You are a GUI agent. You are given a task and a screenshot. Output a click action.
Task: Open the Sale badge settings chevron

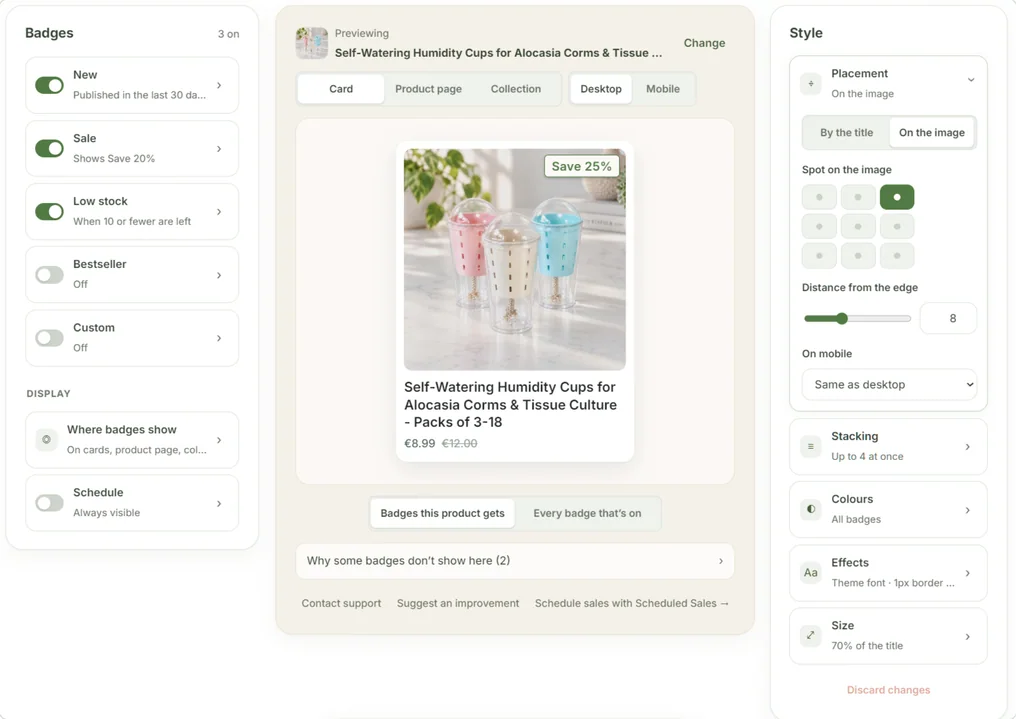coord(219,149)
